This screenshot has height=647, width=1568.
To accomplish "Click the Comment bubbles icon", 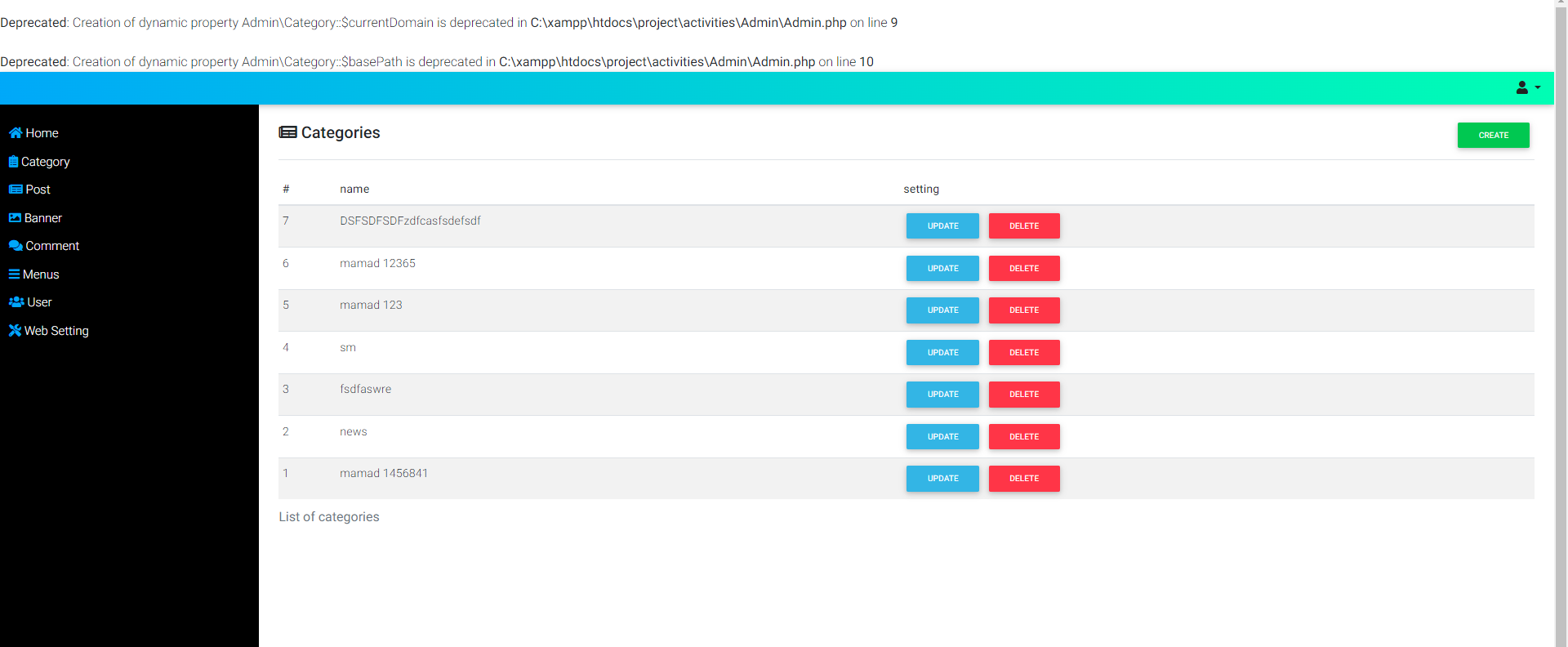I will (16, 246).
